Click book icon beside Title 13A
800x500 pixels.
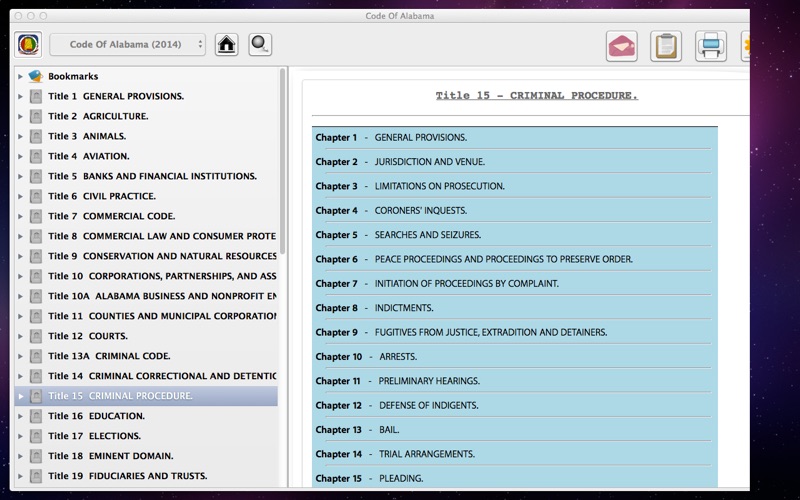pyautogui.click(x=36, y=356)
